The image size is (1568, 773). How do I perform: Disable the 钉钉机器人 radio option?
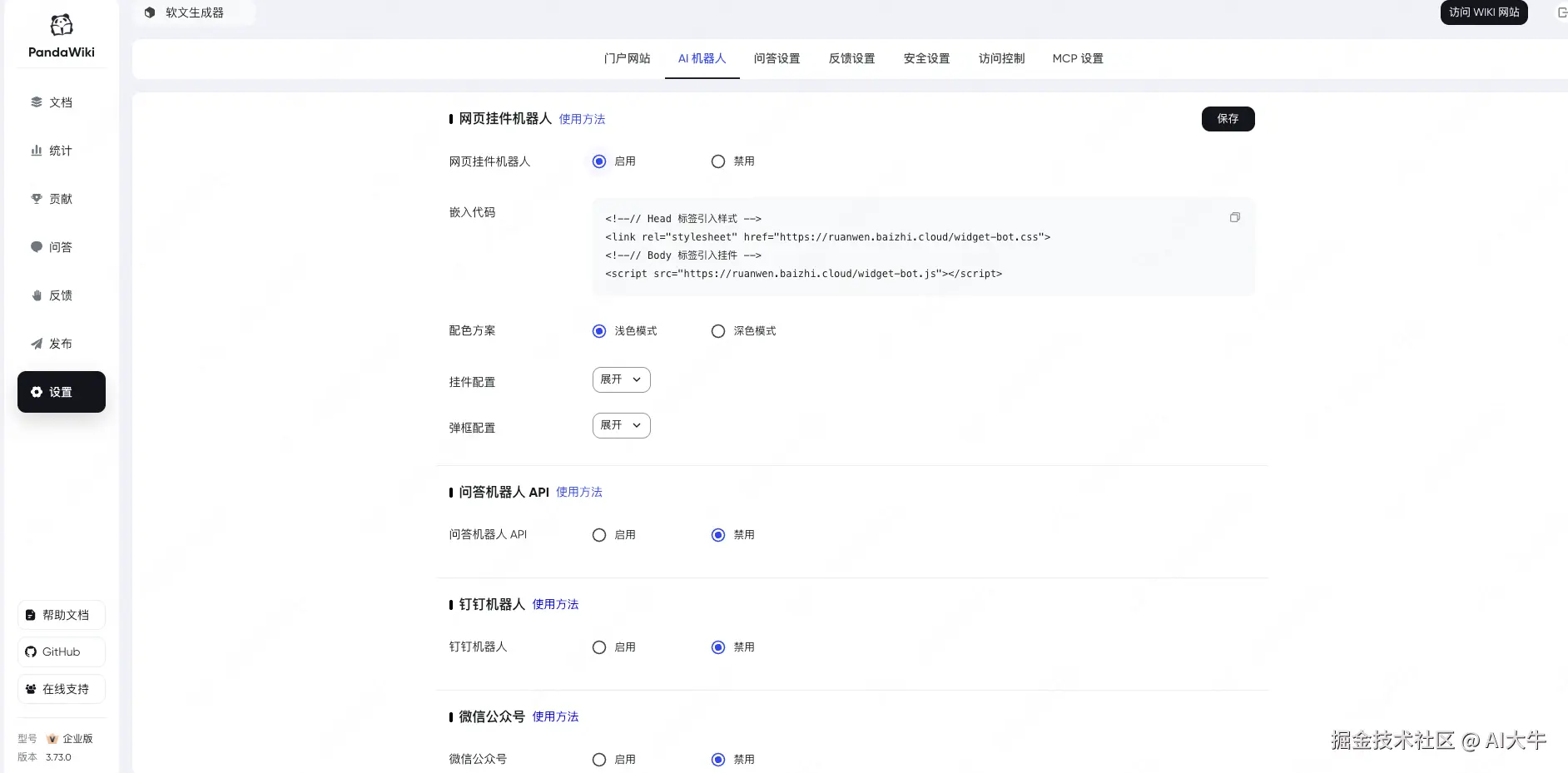(x=718, y=647)
